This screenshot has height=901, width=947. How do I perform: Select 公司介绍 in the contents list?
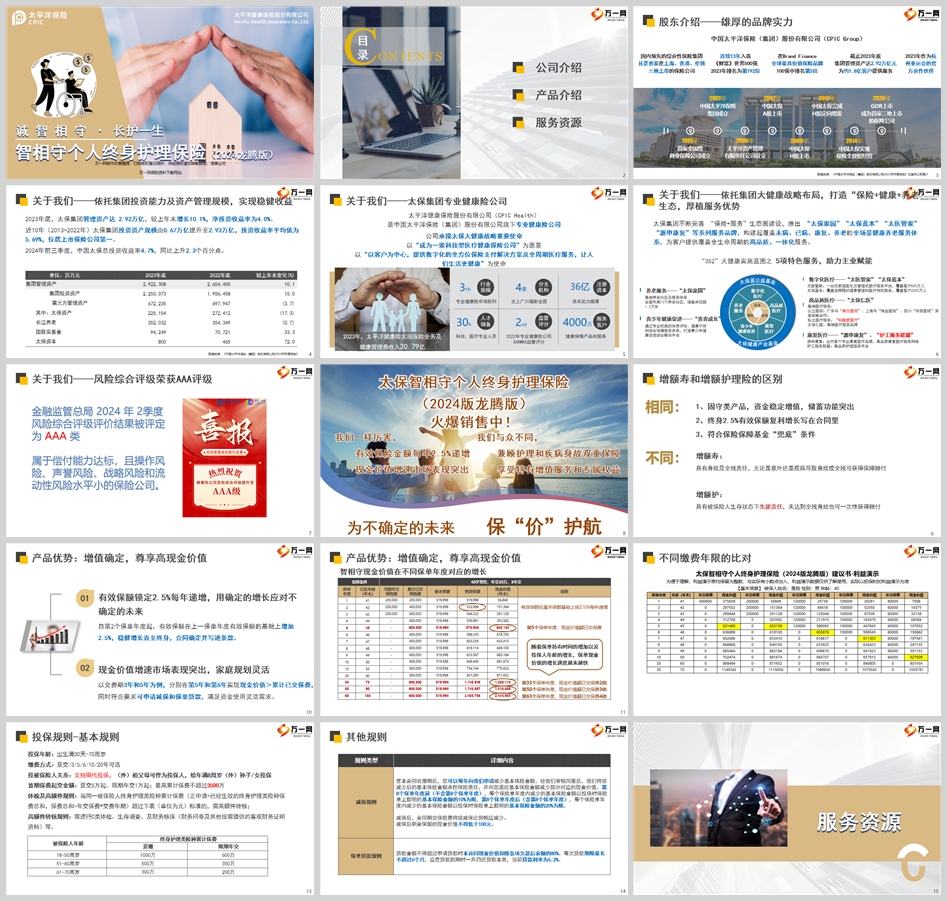pos(559,68)
